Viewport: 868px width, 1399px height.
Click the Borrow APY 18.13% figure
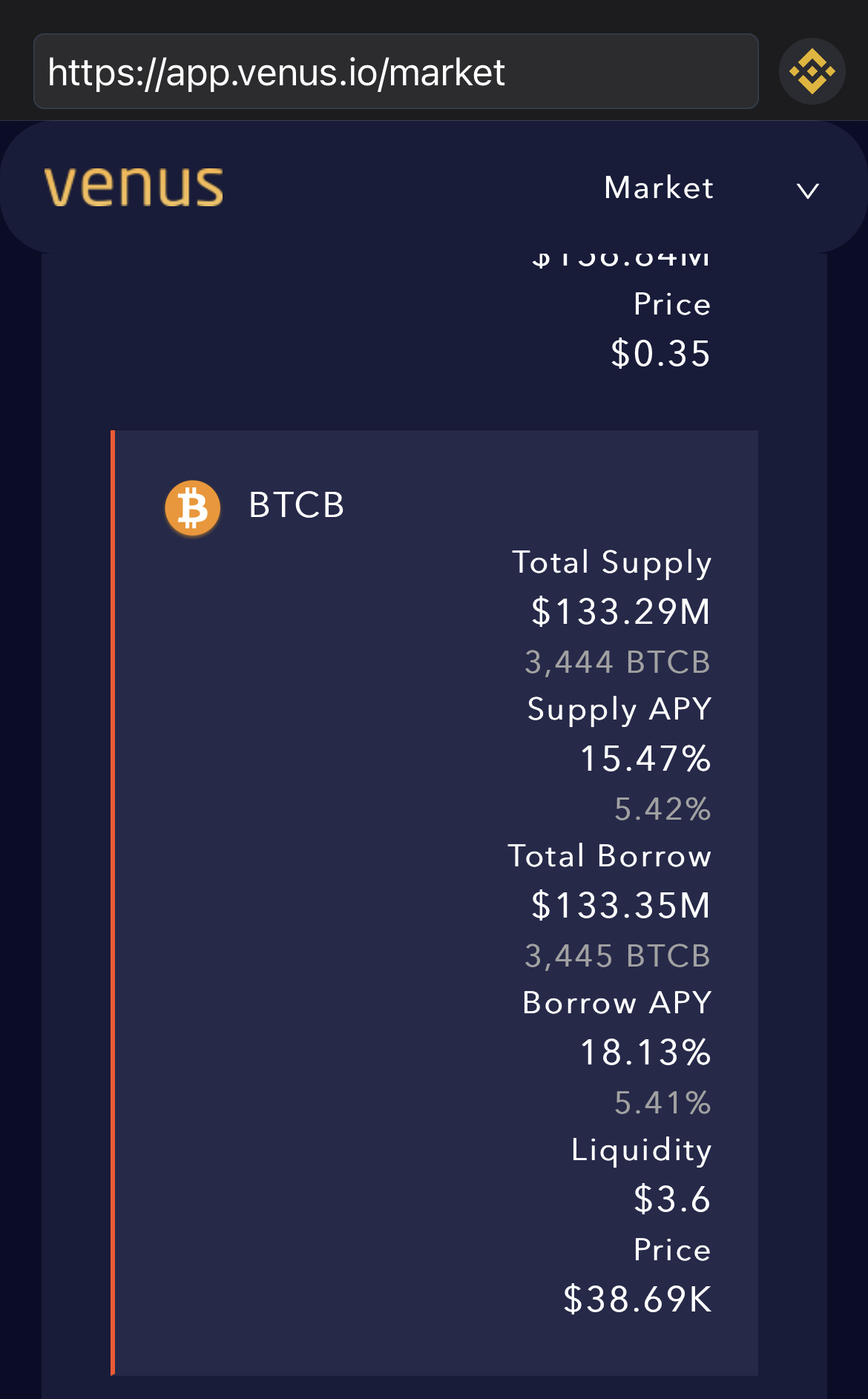pos(645,1053)
